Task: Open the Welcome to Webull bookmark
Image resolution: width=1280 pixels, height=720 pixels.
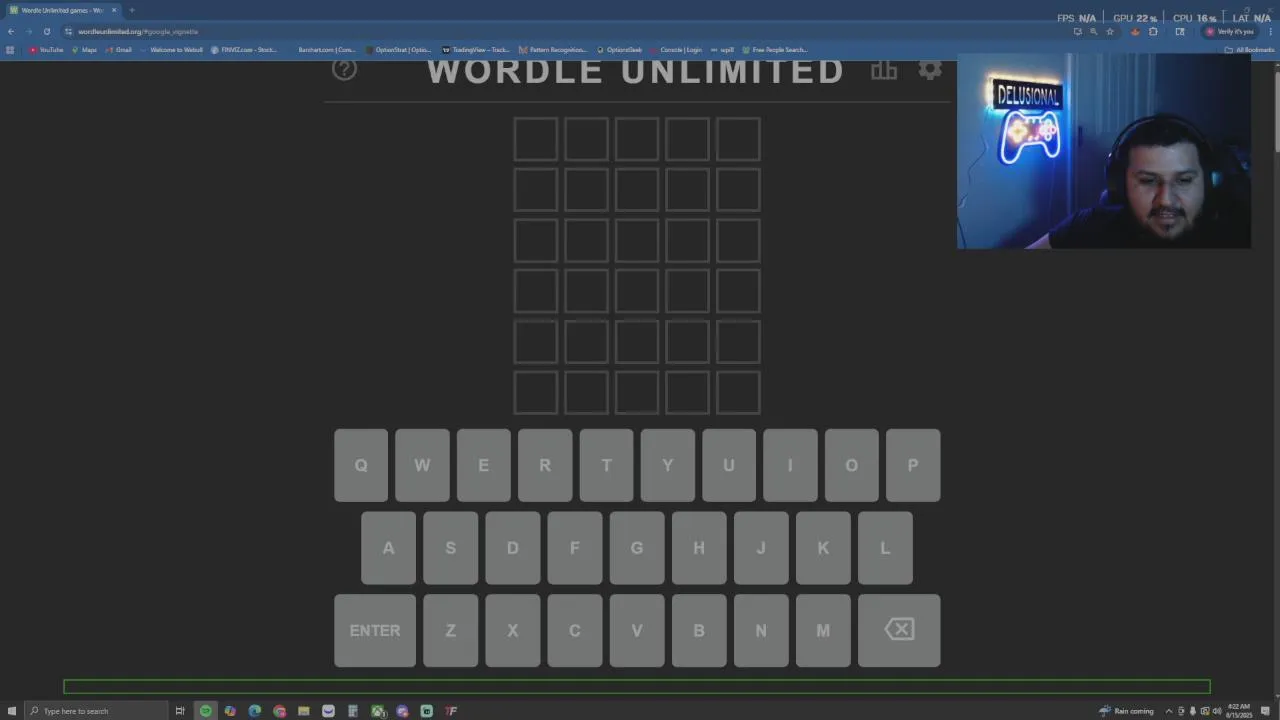Action: (172, 50)
